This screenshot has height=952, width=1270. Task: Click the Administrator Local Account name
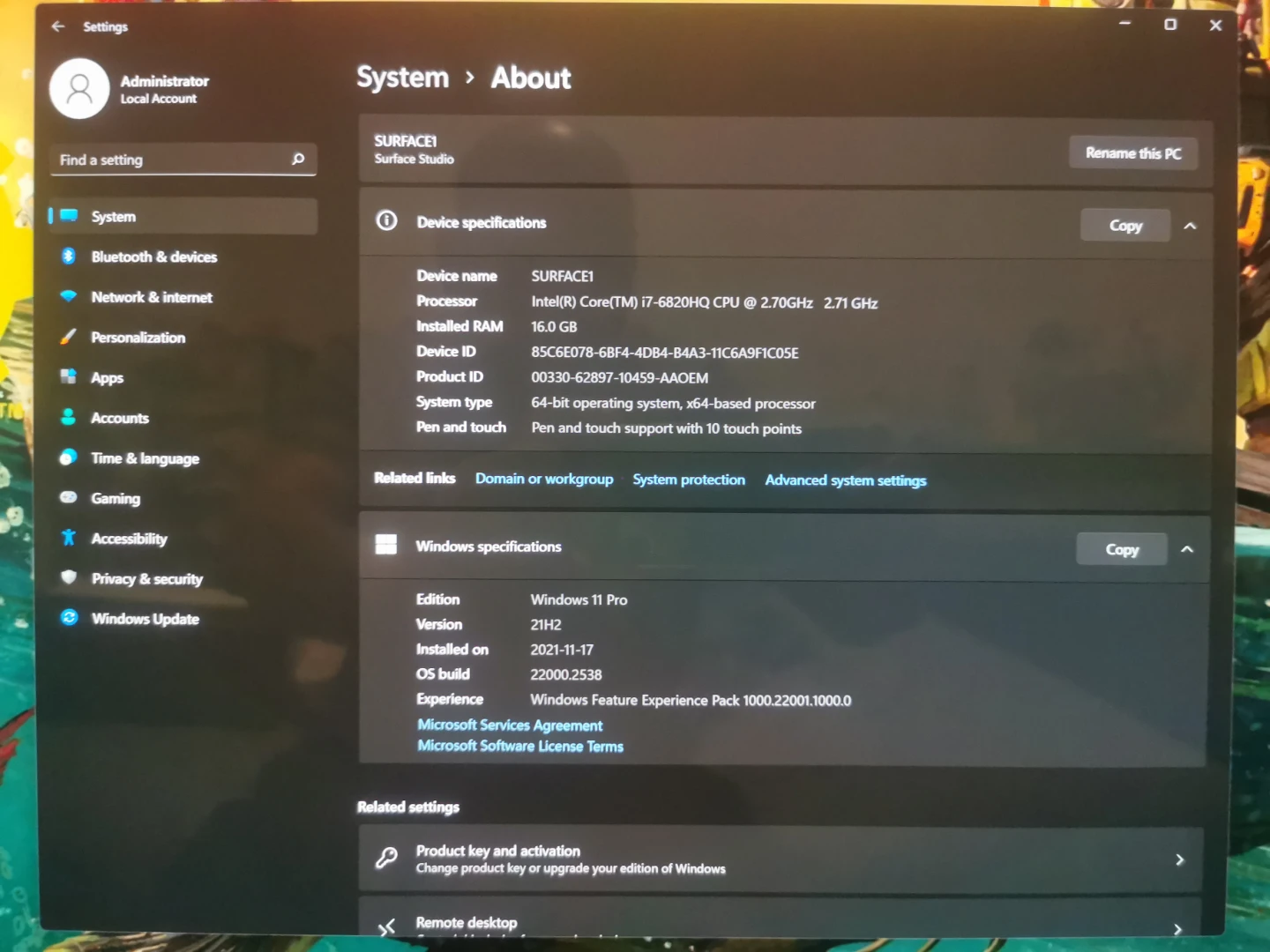(x=164, y=89)
